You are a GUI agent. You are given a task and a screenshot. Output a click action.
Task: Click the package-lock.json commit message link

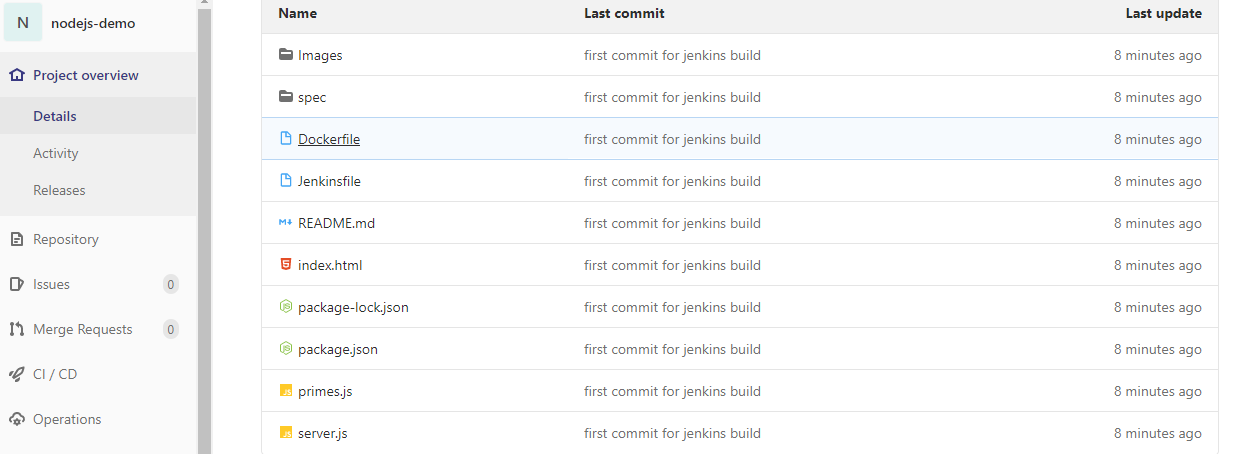tap(672, 307)
